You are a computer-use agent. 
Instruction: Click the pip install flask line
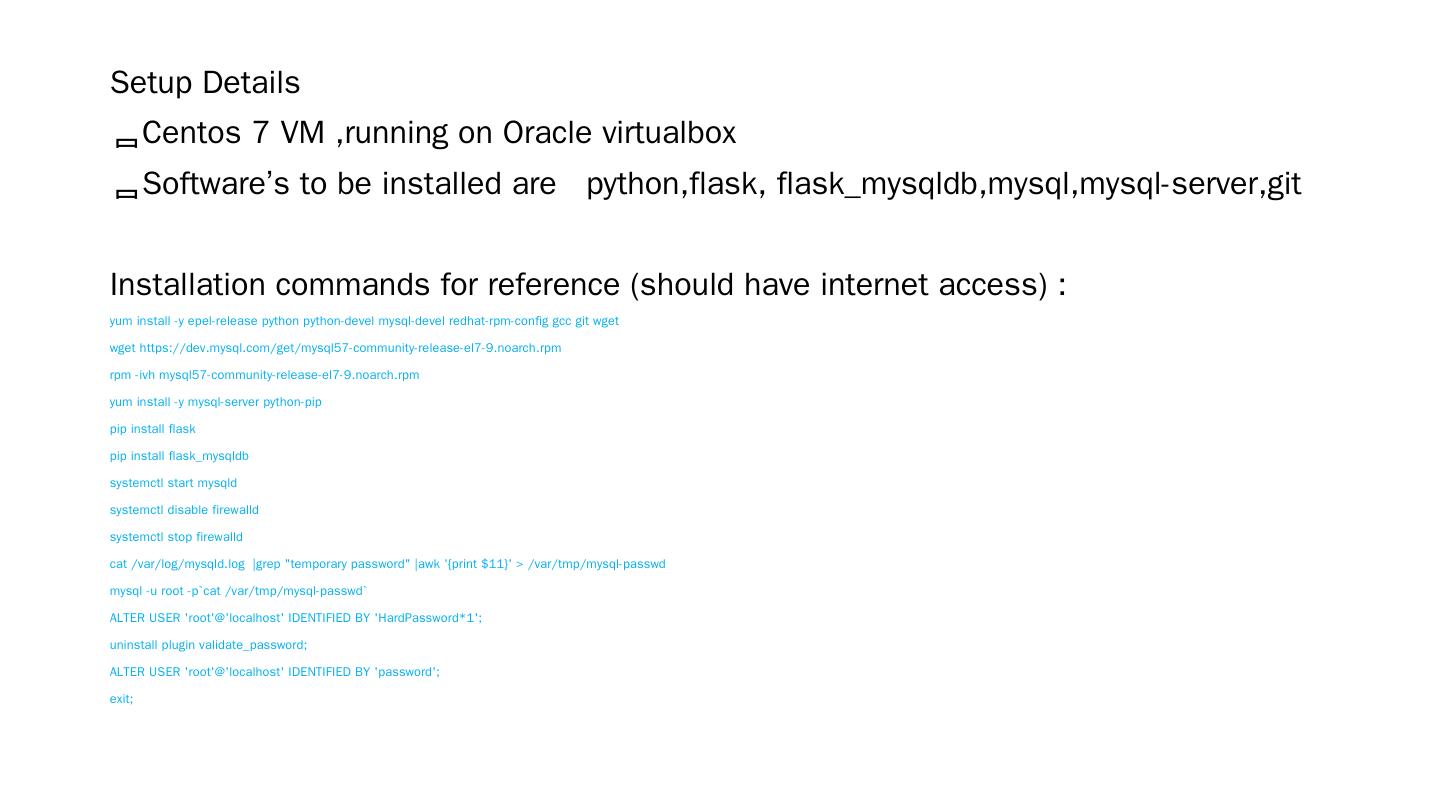(x=152, y=429)
